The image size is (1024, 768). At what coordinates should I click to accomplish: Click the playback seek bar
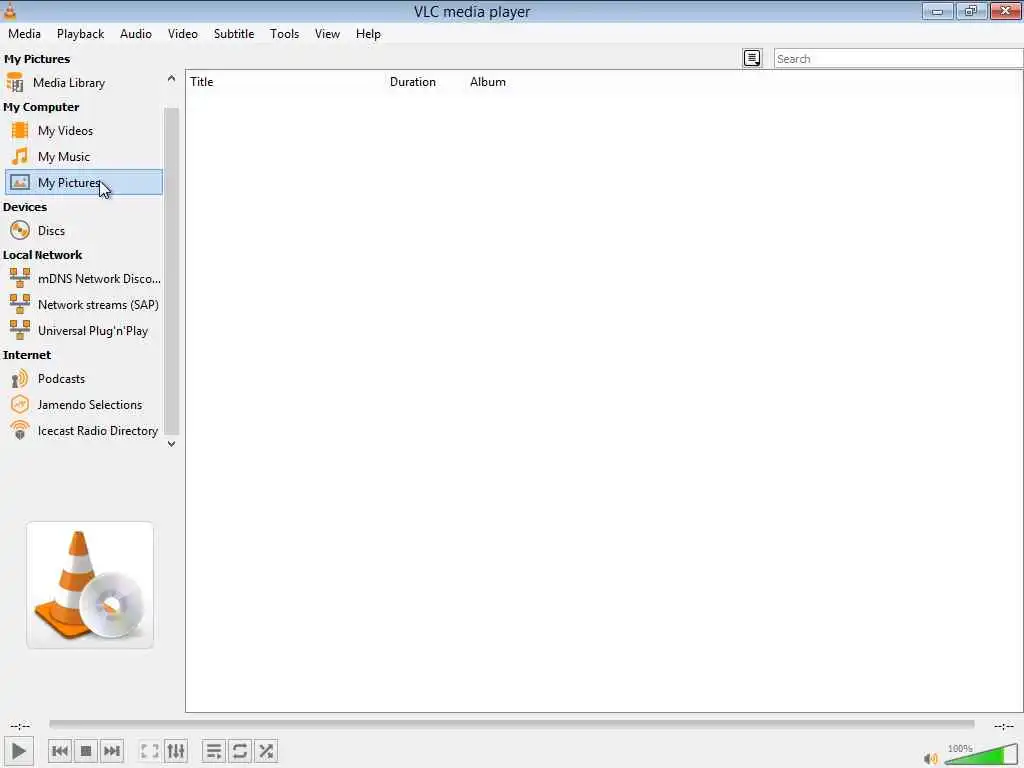(511, 724)
